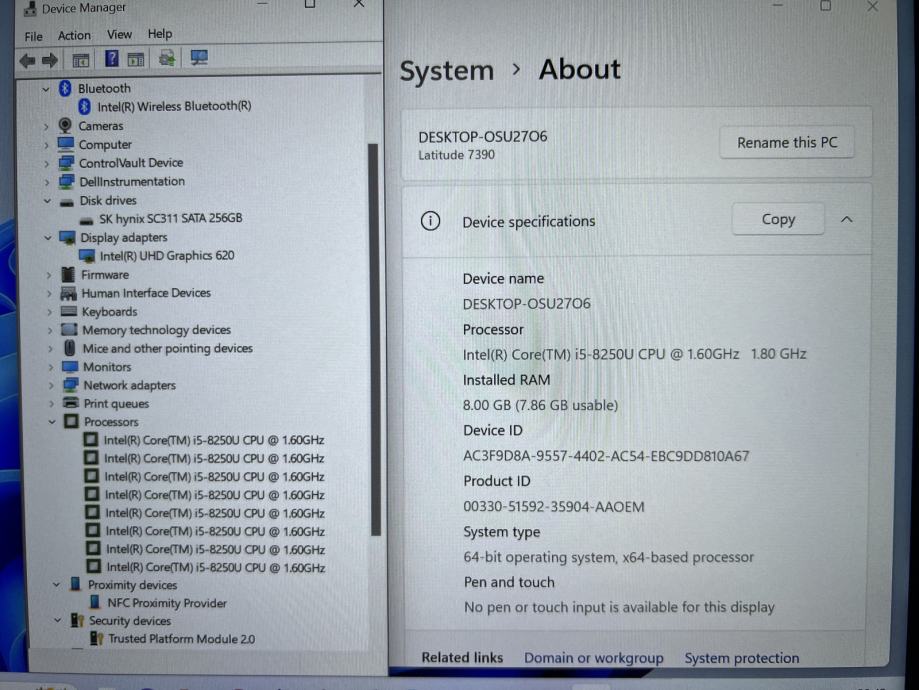This screenshot has width=919, height=690.
Task: Select Intel(R) UHD Graphics 620 entry
Action: point(167,256)
